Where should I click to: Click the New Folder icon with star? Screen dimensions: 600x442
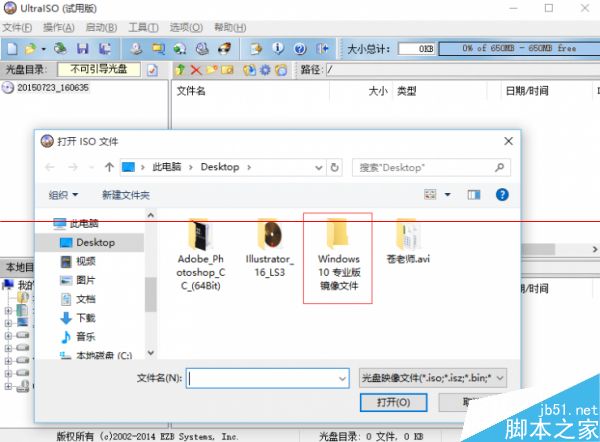(212, 70)
